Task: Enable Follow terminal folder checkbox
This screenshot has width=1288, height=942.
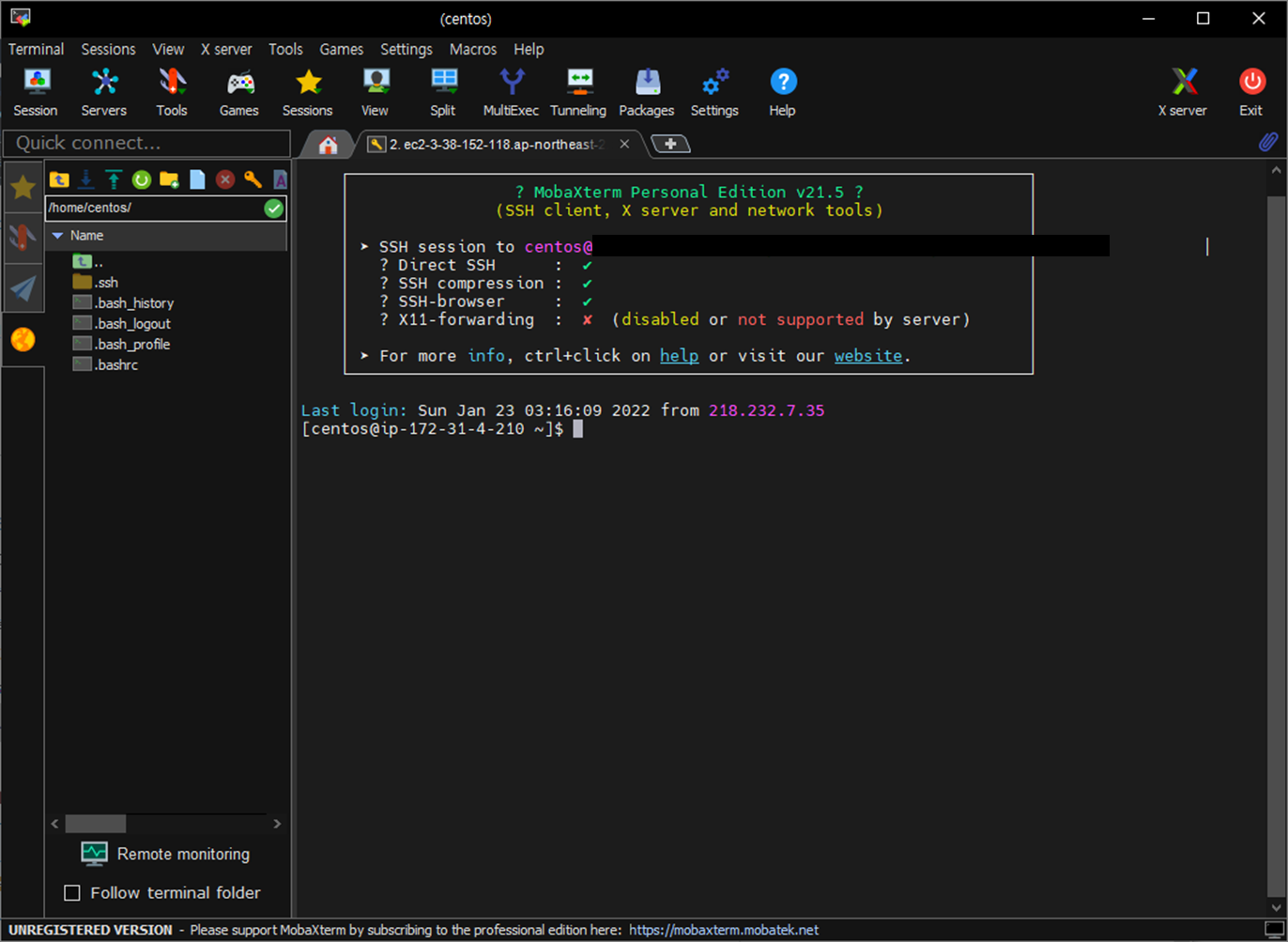Action: coord(71,893)
